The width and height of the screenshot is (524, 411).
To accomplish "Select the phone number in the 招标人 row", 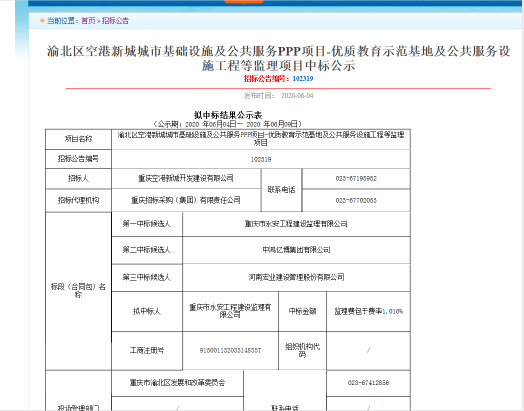I will click(x=356, y=178).
